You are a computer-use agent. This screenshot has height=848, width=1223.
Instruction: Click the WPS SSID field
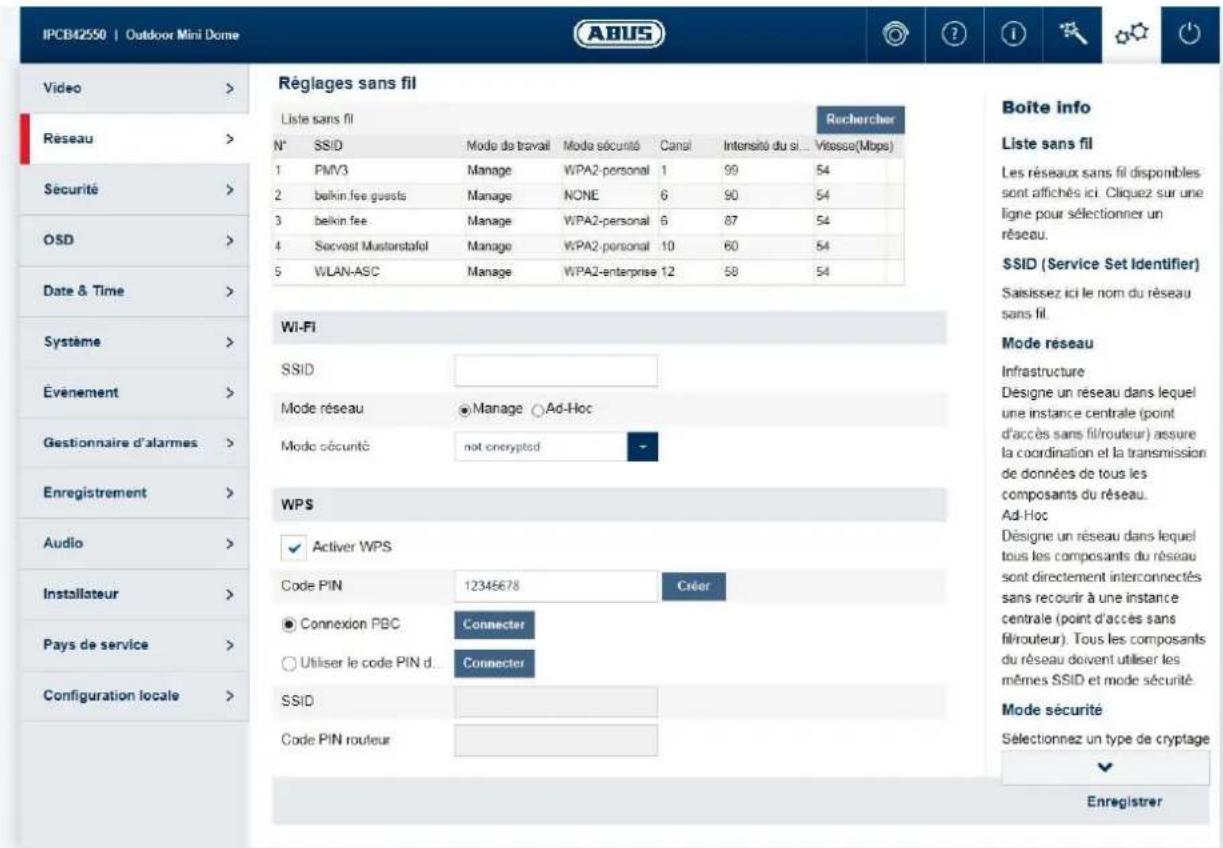coord(556,702)
